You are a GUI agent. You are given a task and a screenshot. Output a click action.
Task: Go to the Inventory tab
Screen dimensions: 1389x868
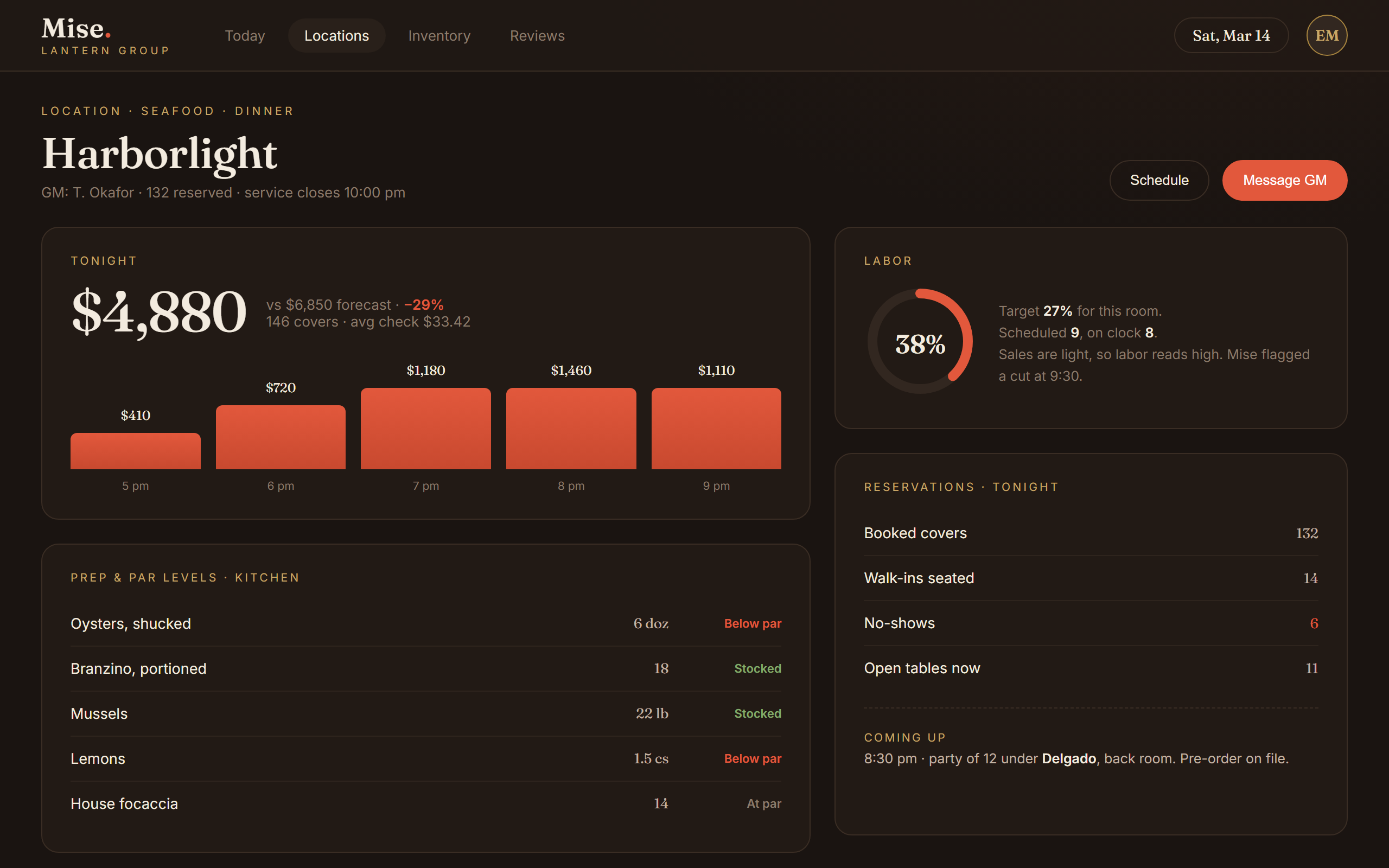[x=439, y=36]
